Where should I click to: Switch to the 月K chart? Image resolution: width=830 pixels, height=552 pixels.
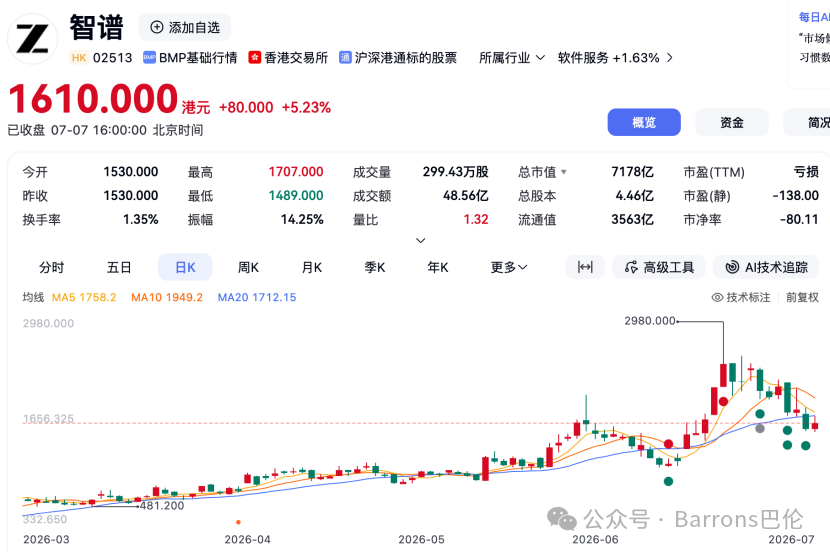312,267
